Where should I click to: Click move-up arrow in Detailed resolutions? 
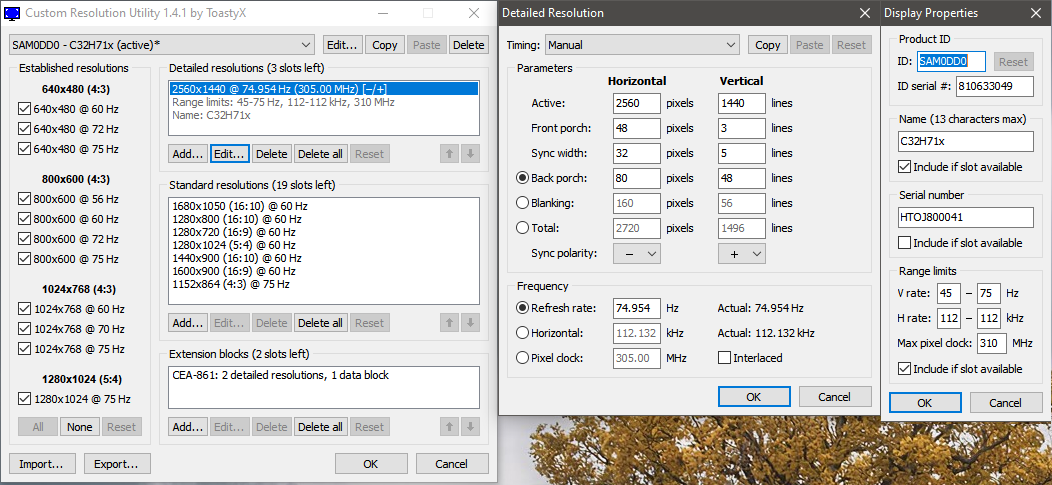(x=450, y=154)
